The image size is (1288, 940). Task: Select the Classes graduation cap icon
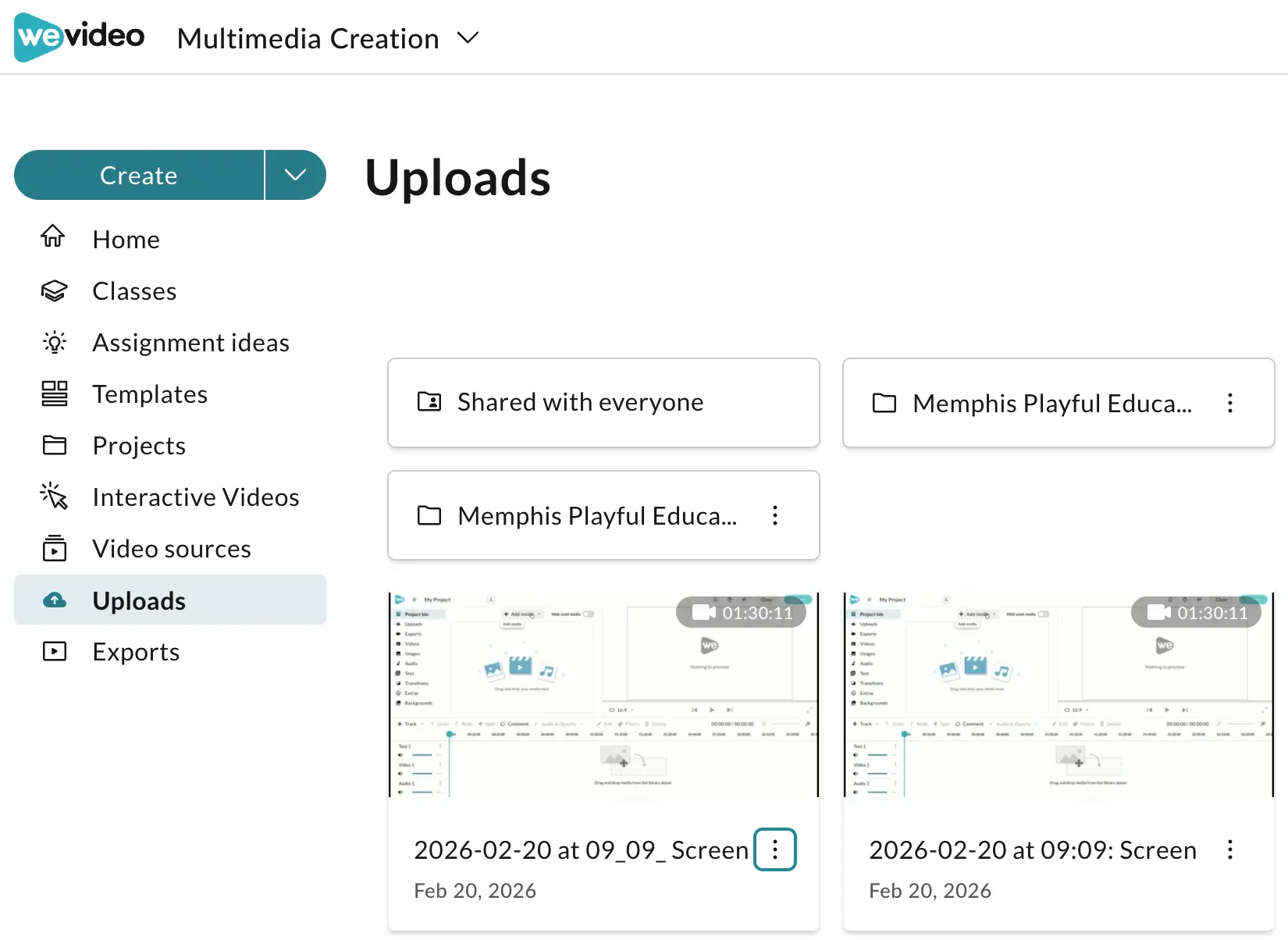point(54,291)
